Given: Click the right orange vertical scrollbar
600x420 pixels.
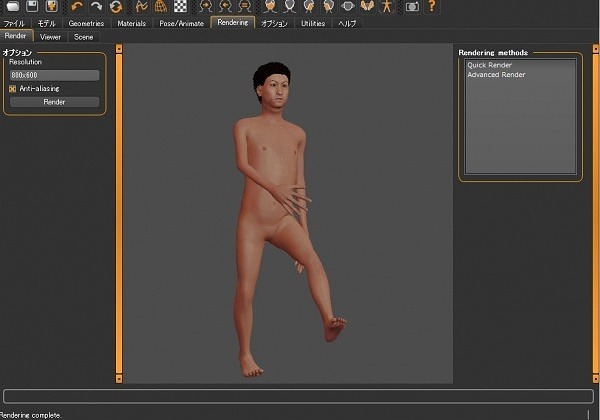Looking at the screenshot, I should (x=596, y=213).
